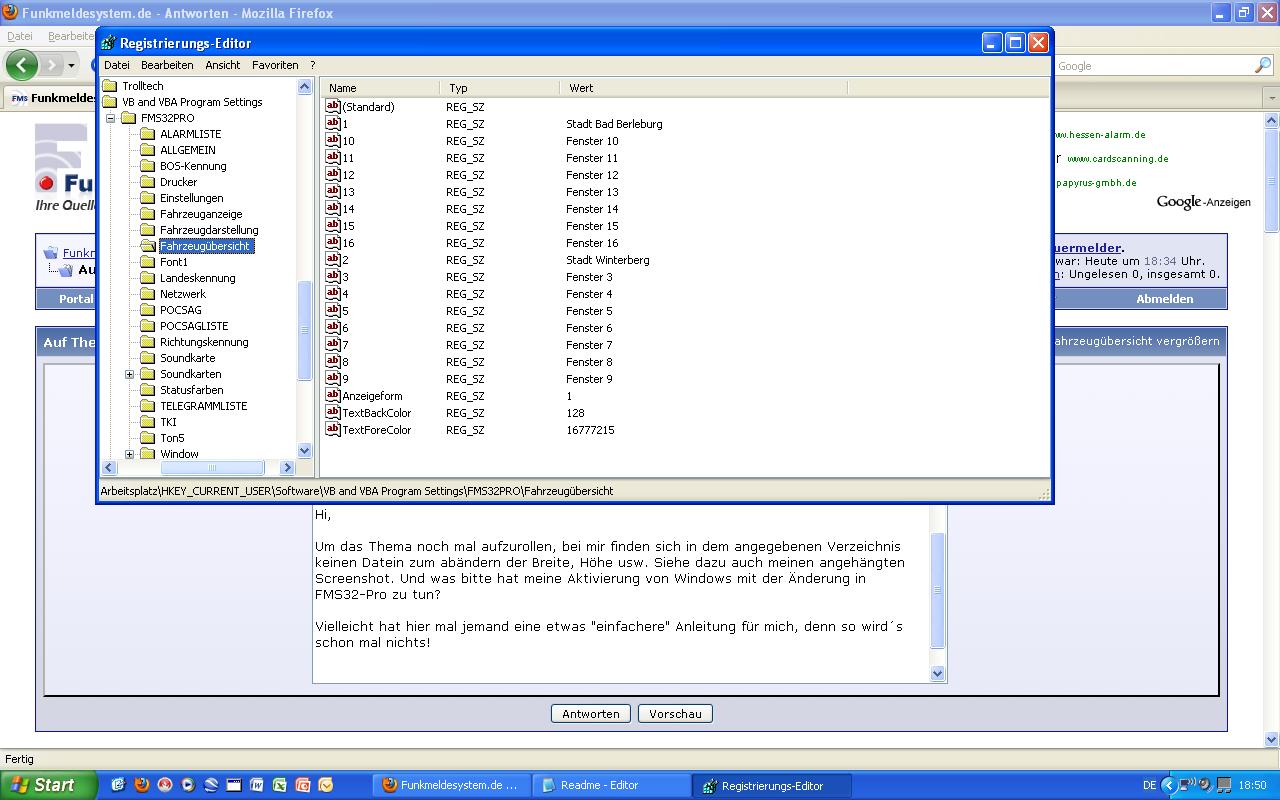Viewport: 1280px width, 800px height.
Task: Collapse the FMS32PRO registry key
Action: click(110, 118)
